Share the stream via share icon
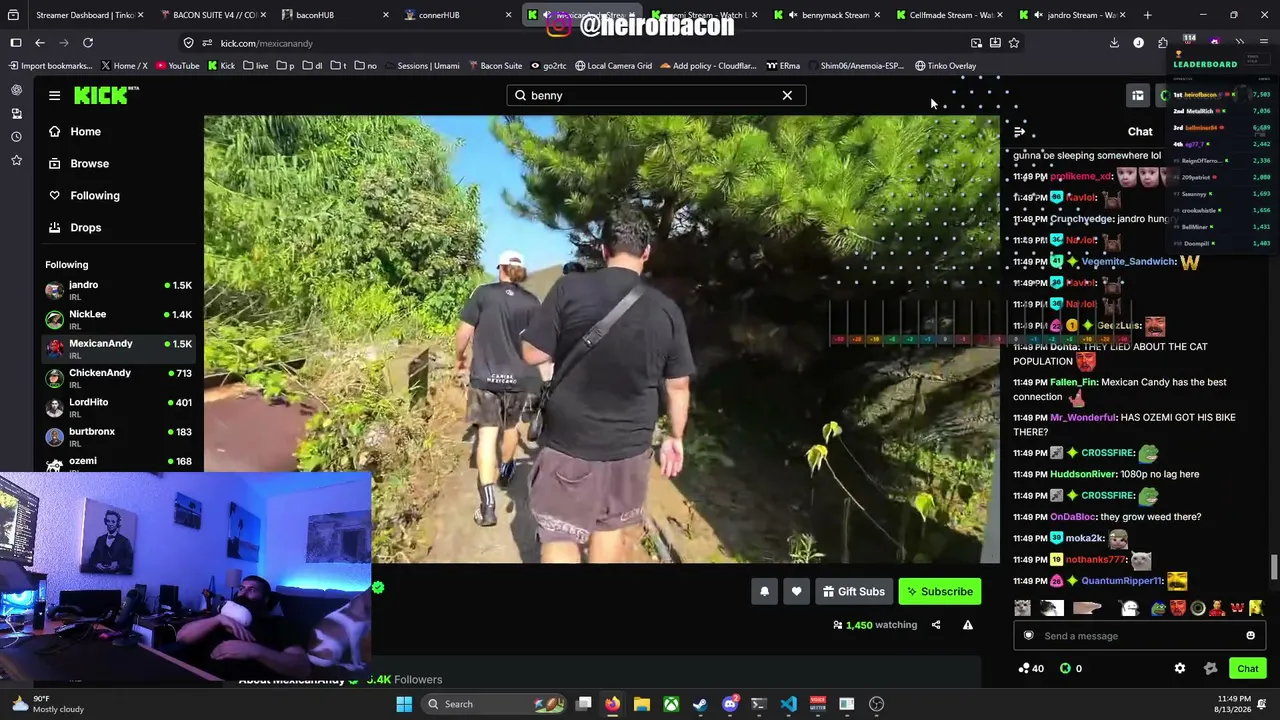Screen dimensions: 1280x720 click(936, 625)
